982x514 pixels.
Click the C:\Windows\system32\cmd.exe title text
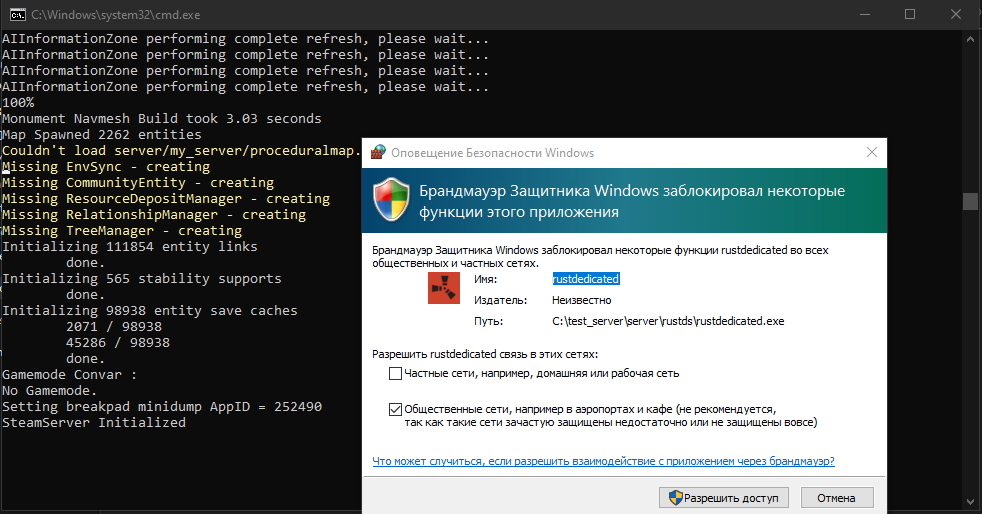point(116,14)
